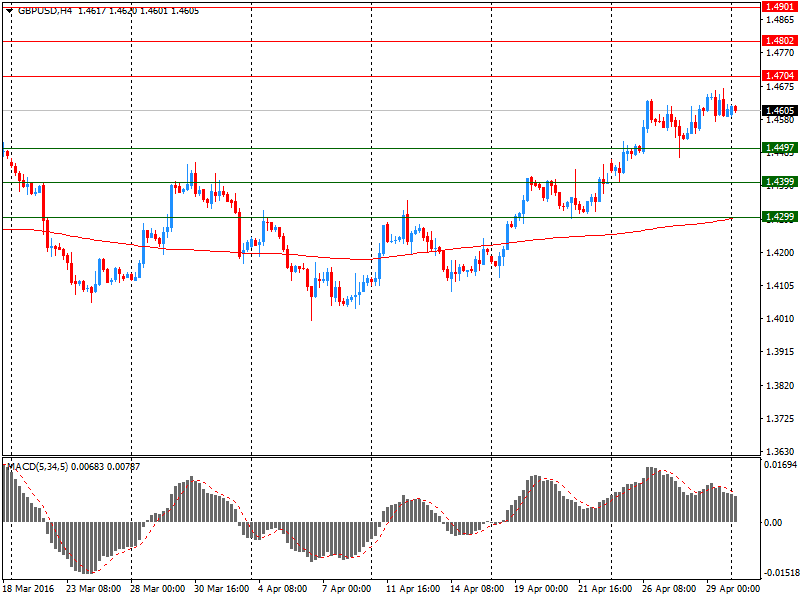Click the 23 Mar 08:00 time label
800x600 pixels.
tap(93, 589)
